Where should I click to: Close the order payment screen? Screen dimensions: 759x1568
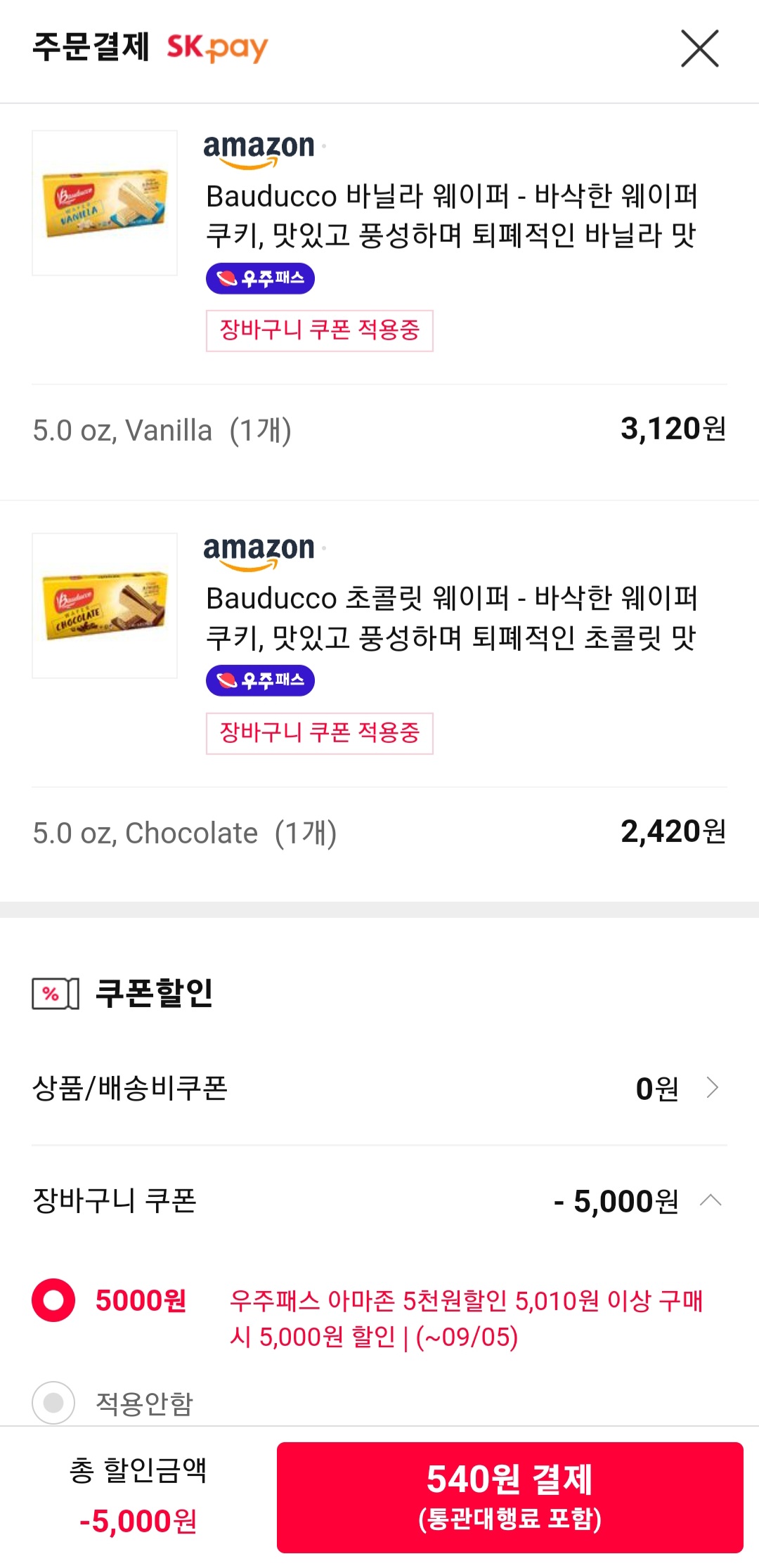coord(699,48)
